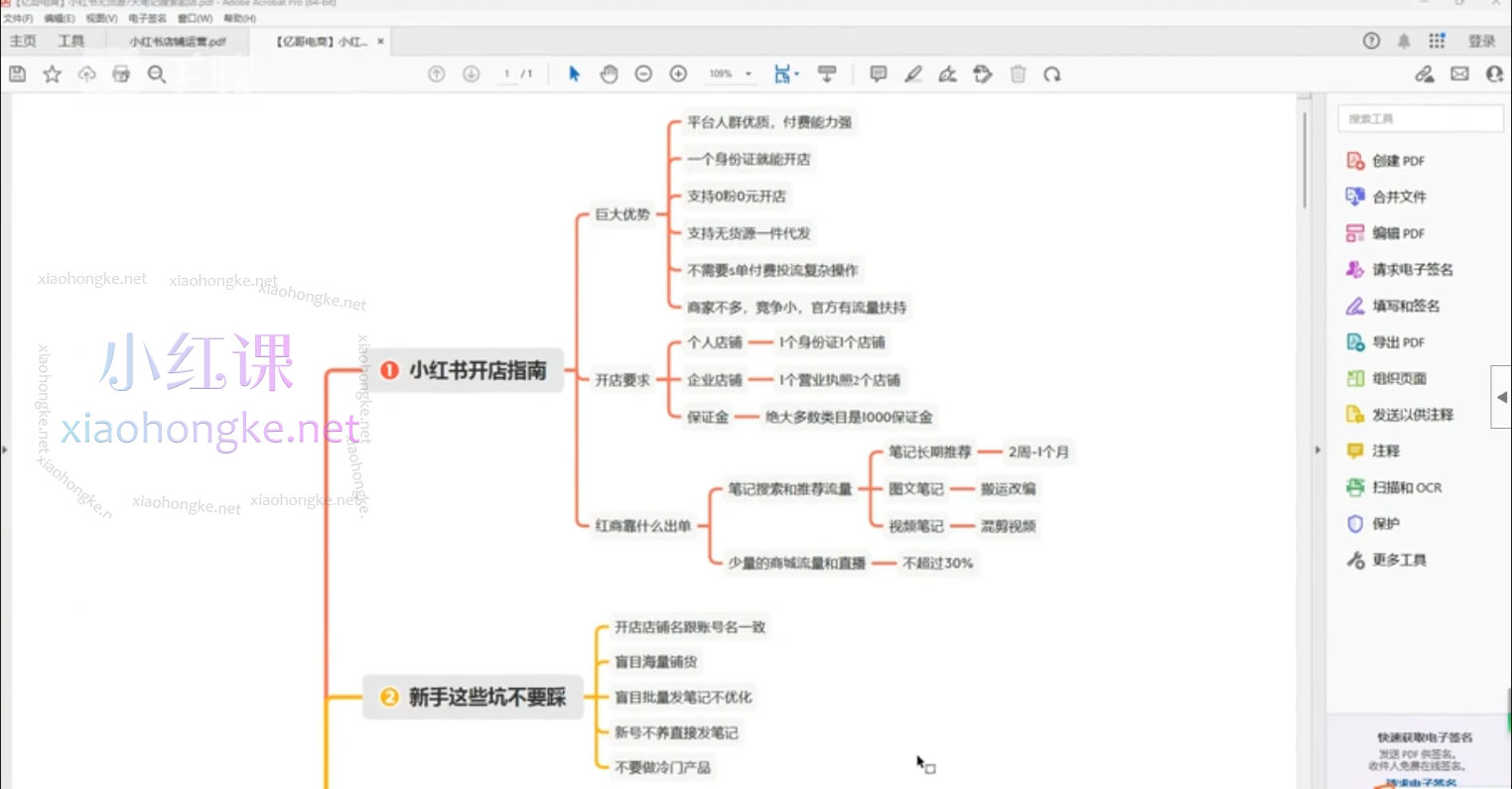
Task: Click inside the 搜索工具 search field
Action: click(x=1418, y=117)
